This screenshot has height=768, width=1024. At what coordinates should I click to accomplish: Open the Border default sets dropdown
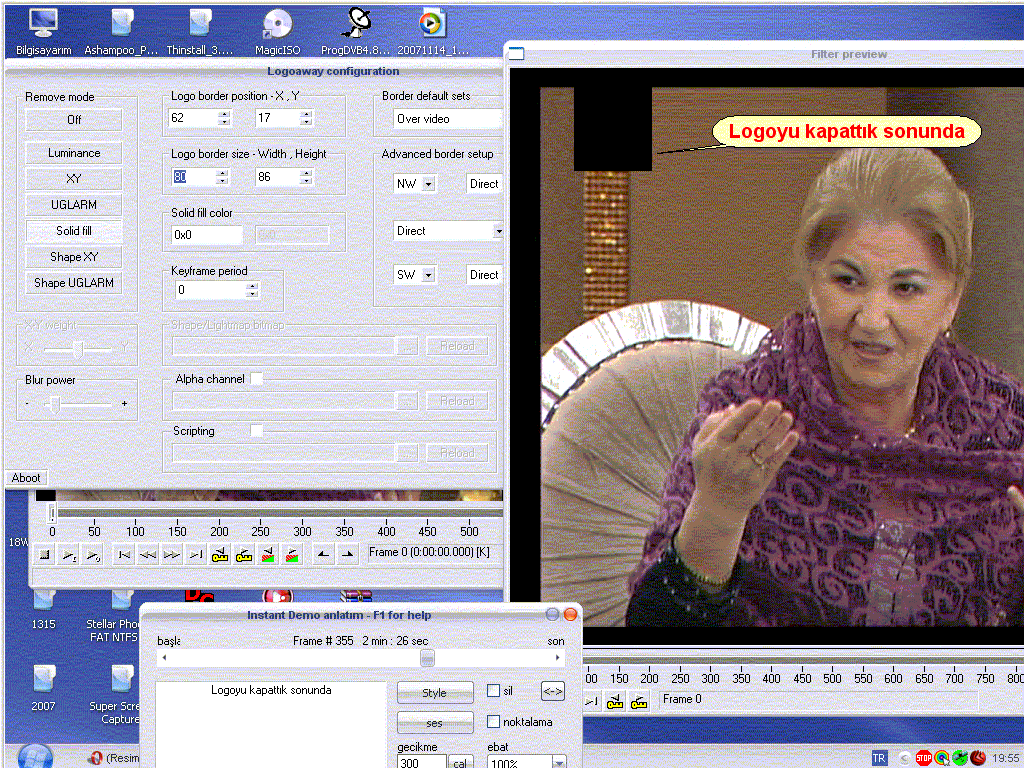tap(448, 119)
